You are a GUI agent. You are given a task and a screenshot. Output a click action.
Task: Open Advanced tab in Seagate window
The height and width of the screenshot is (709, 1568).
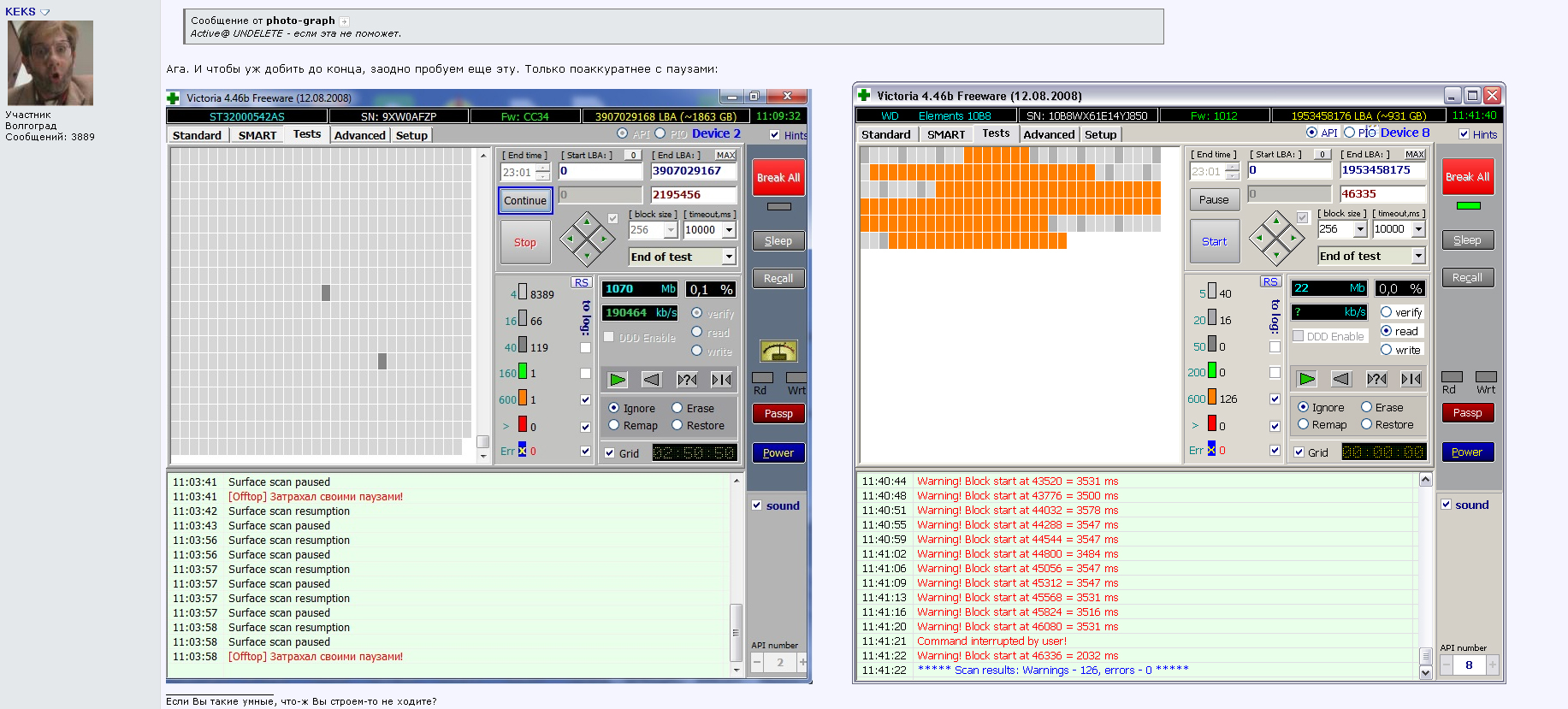pos(359,135)
